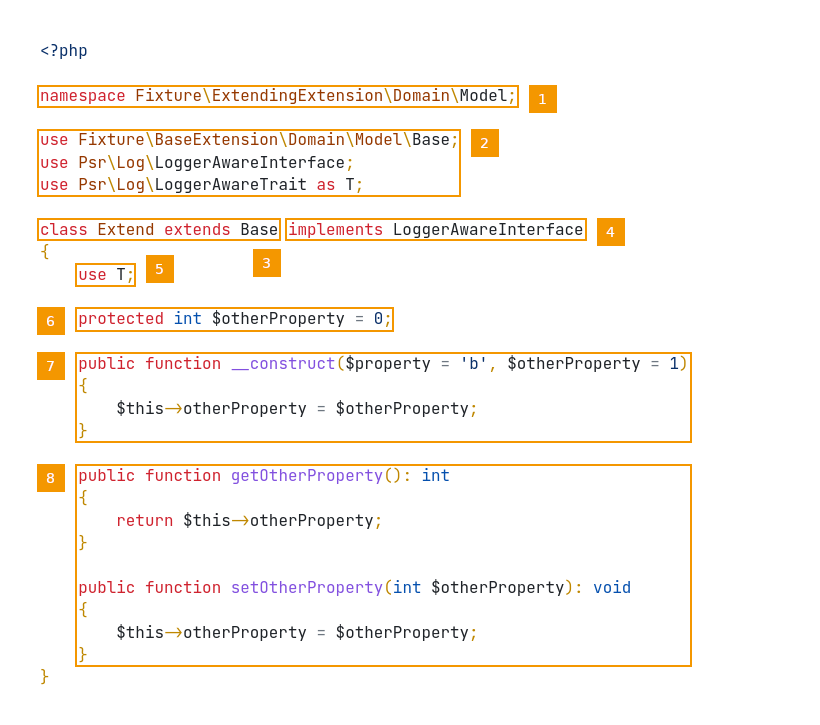Click the number 3 annotation badge

pos(266,263)
